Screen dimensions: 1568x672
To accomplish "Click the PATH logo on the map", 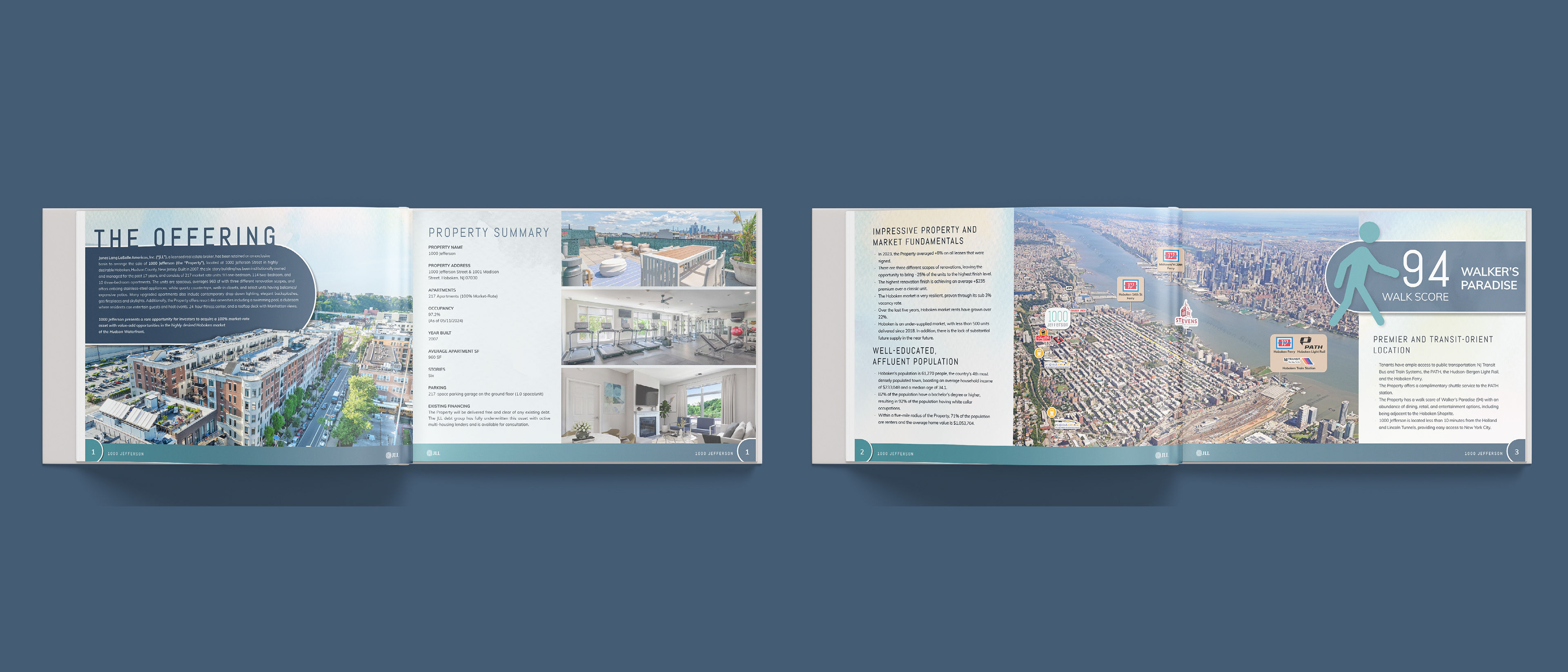I will 1310,343.
